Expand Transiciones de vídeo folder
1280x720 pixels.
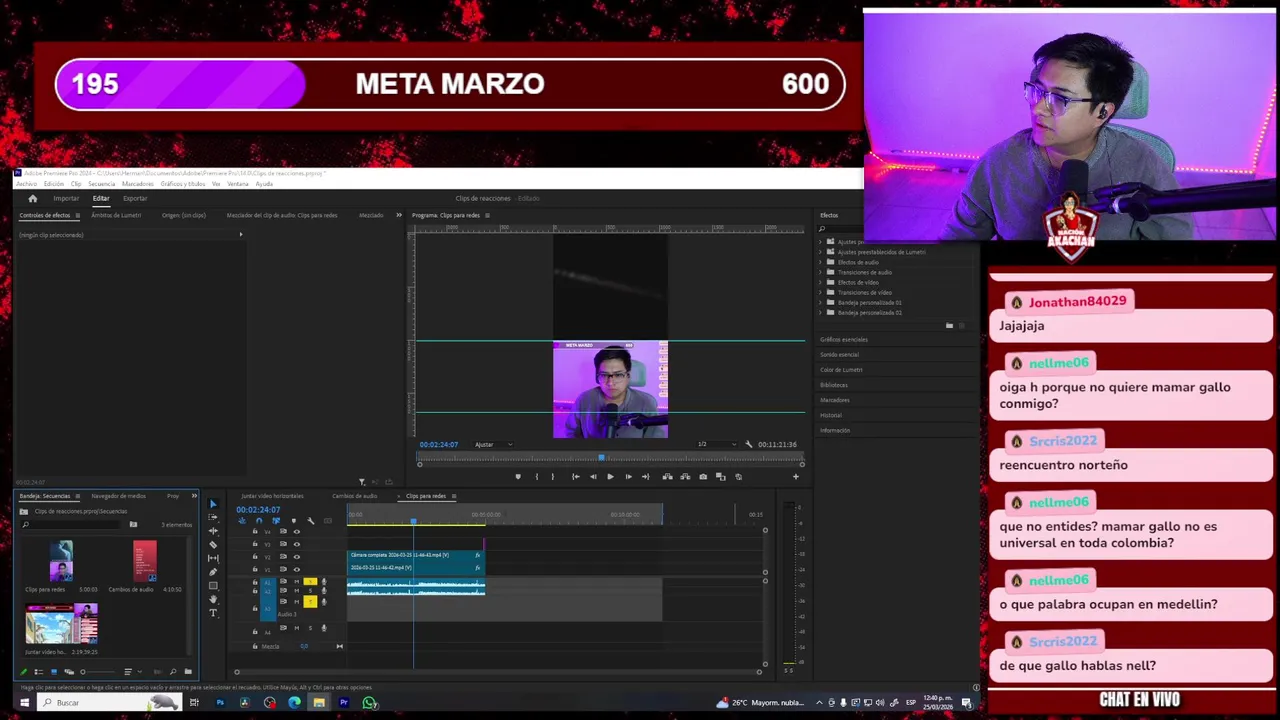(820, 292)
